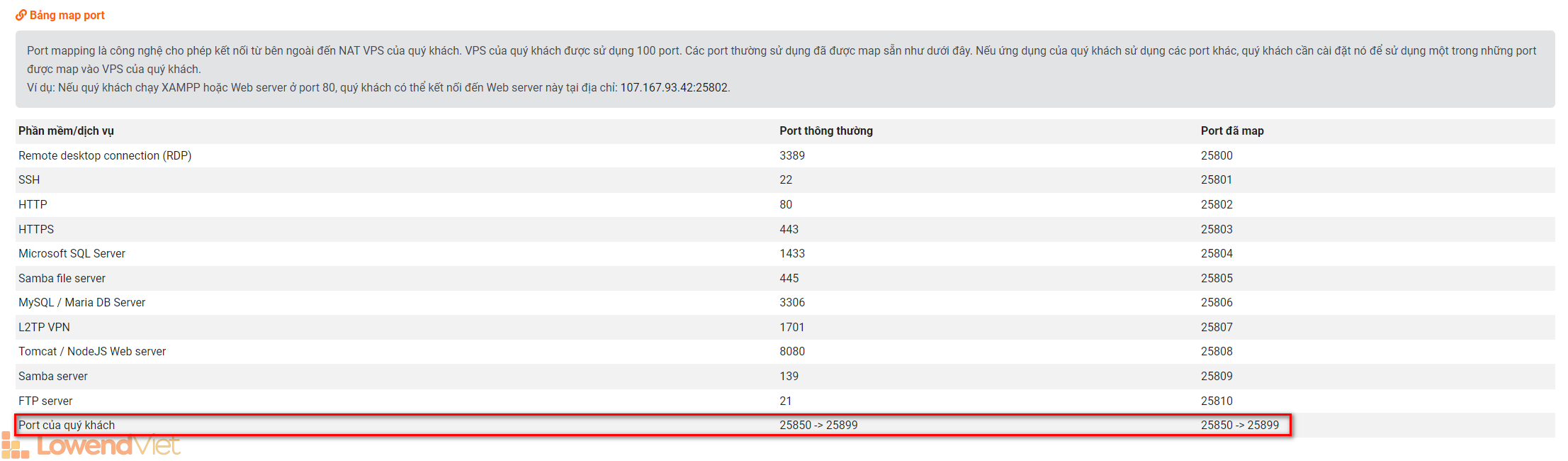Open the Bảng map port heading link
This screenshot has height=461, width=1568.
click(67, 15)
